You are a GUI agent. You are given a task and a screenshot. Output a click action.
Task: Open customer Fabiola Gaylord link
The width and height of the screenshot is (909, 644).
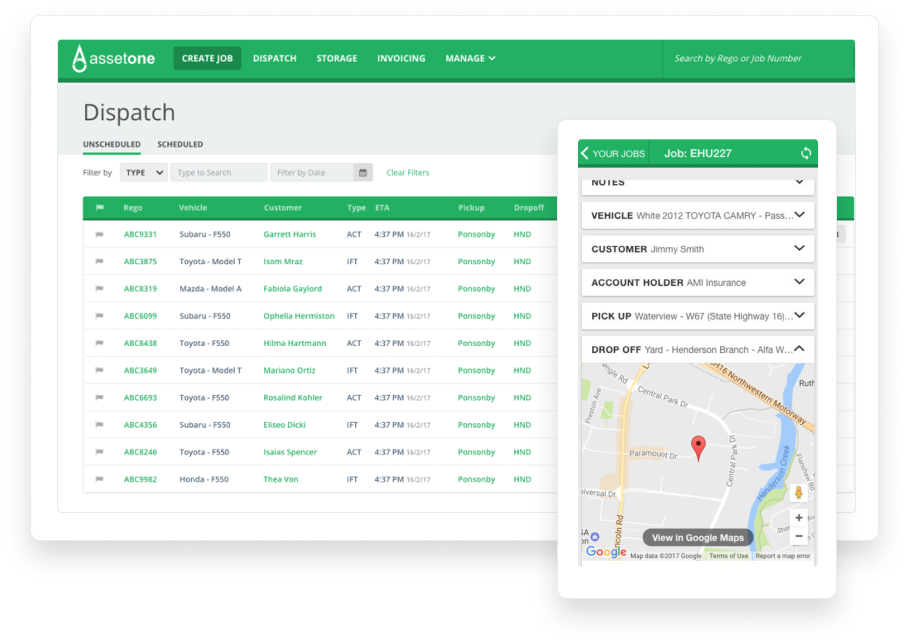point(293,289)
